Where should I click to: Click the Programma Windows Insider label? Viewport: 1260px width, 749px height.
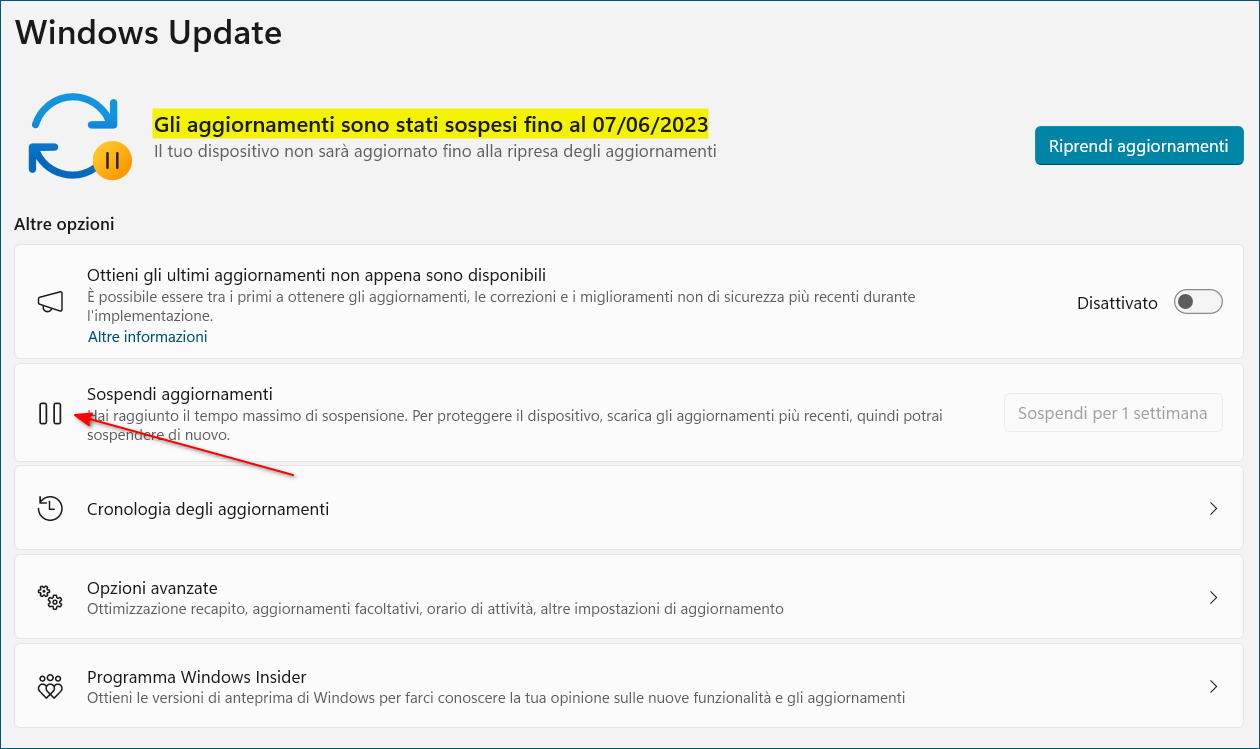click(197, 677)
